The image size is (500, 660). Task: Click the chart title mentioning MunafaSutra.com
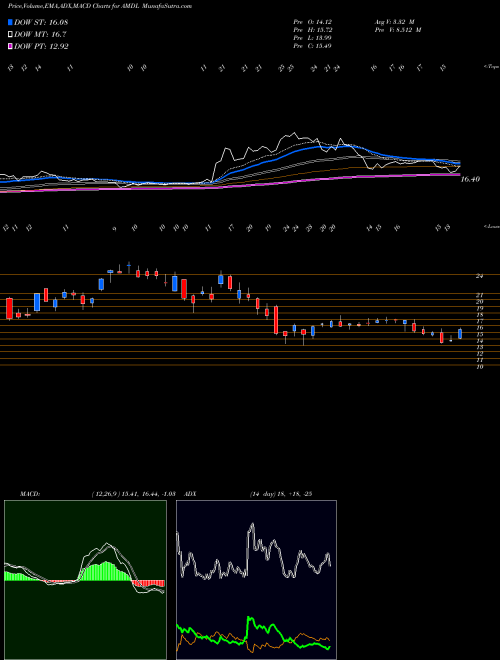click(100, 7)
